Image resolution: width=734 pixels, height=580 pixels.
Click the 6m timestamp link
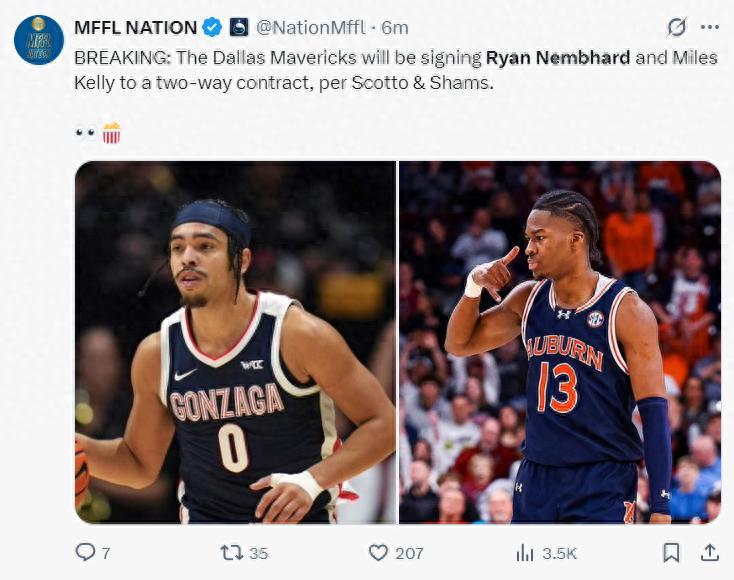click(396, 27)
